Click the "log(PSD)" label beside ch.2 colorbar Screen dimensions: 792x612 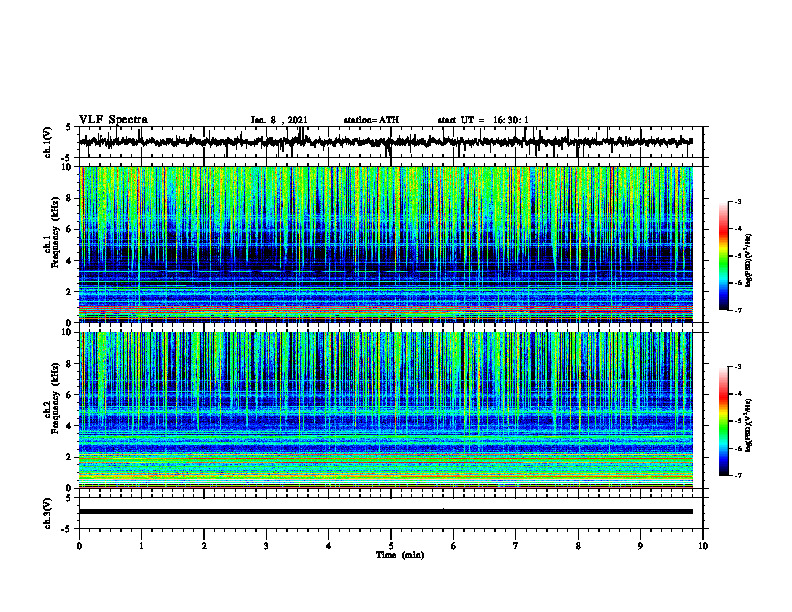[x=749, y=425]
